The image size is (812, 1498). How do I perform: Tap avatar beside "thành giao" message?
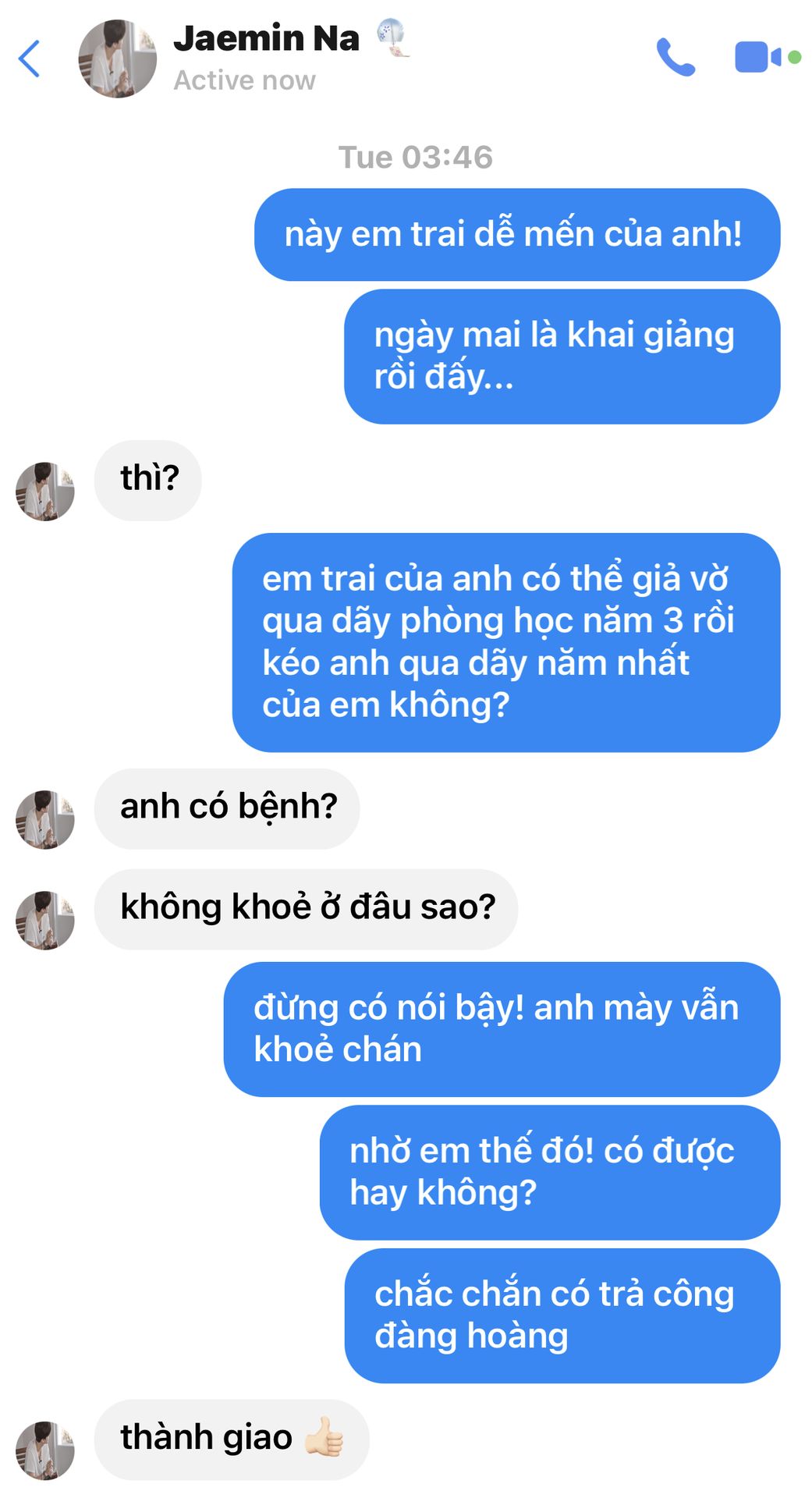(45, 1450)
